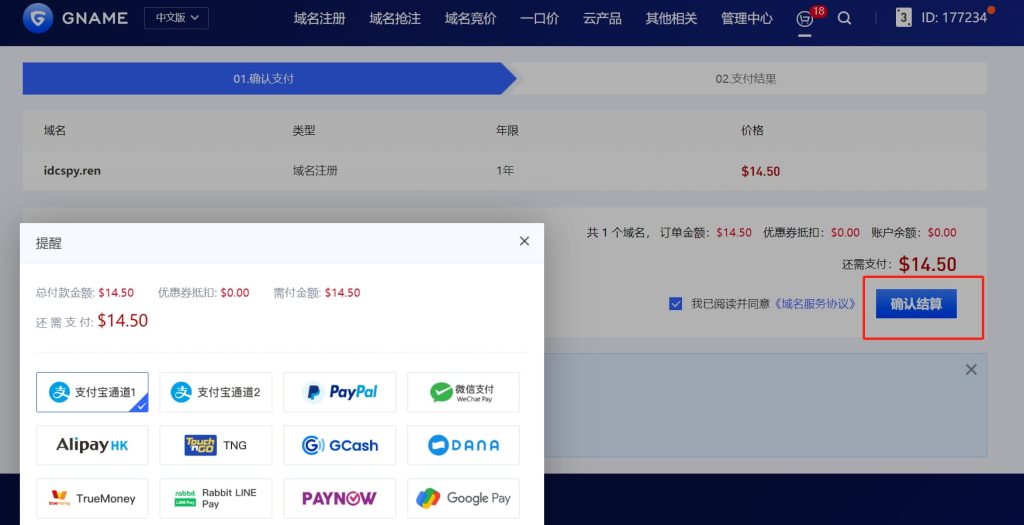Select AlipayHK payment method

click(x=92, y=445)
